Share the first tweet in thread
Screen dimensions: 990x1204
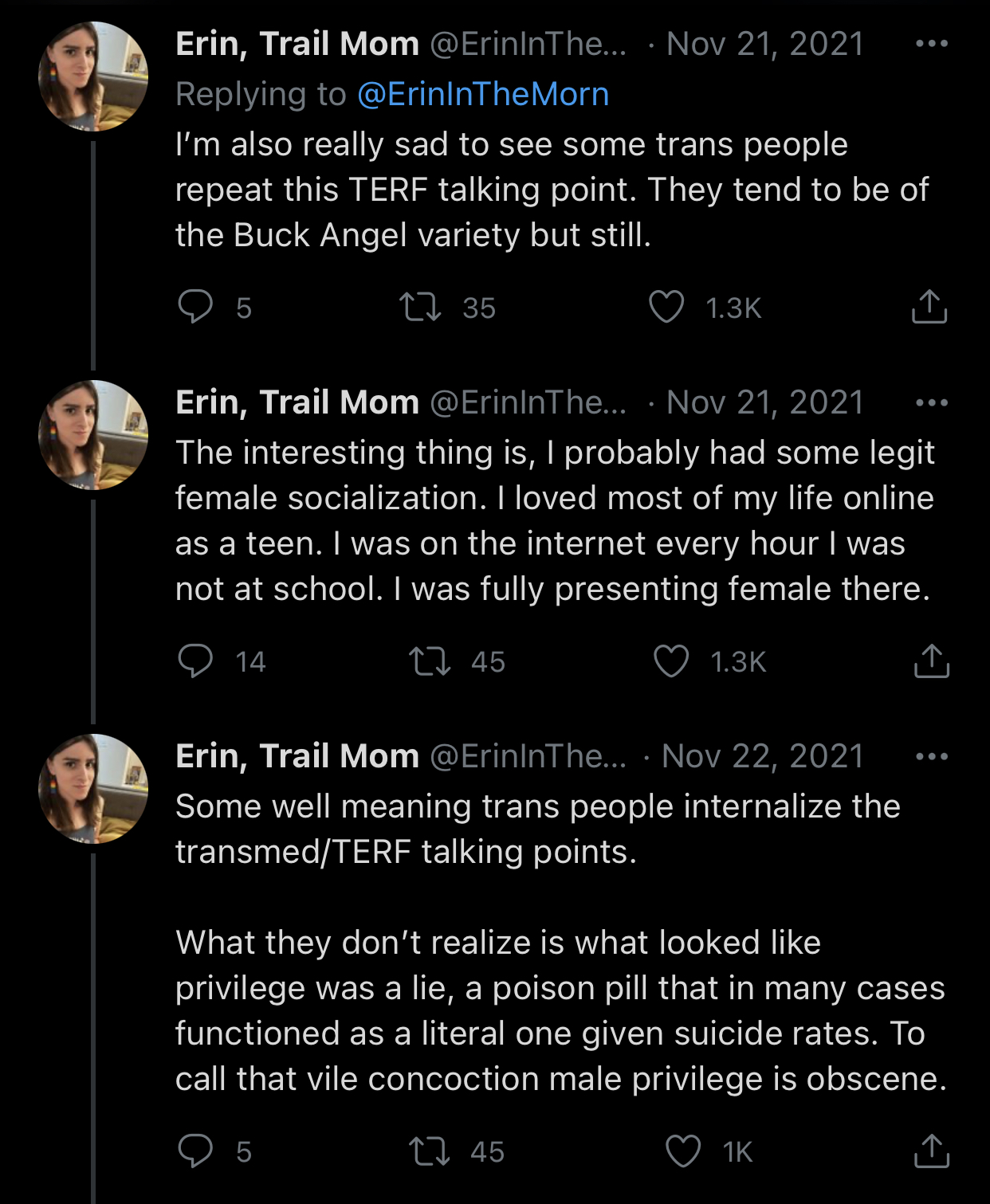[929, 307]
